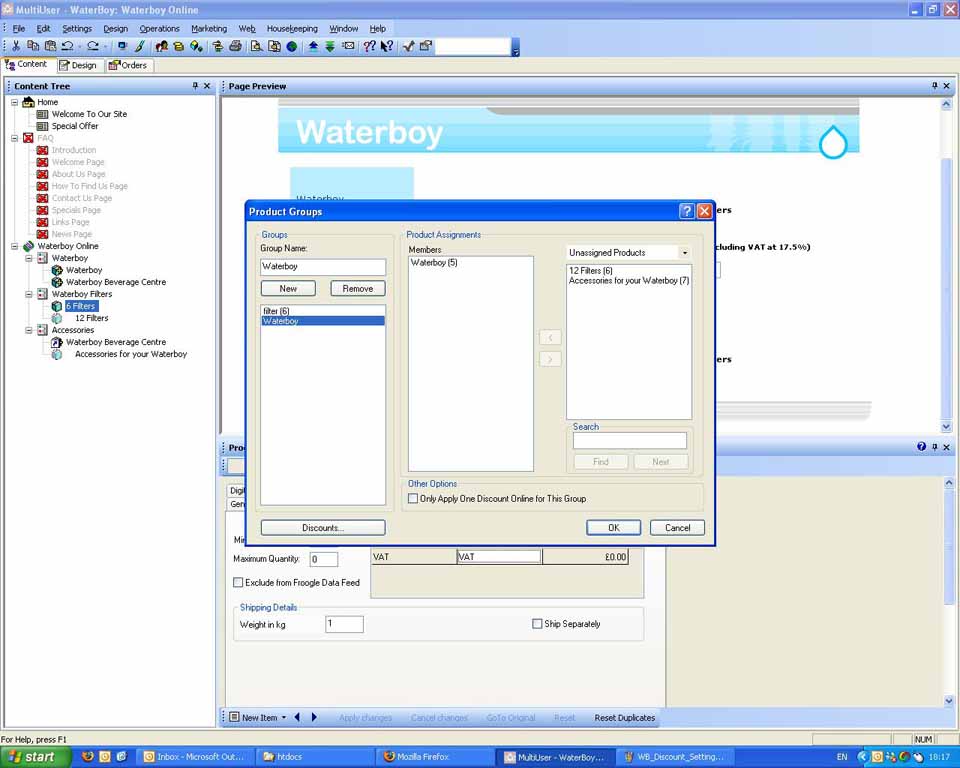Viewport: 960px width, 768px height.
Task: Tick Exclude from Froogle Data Feed
Action: 238,582
